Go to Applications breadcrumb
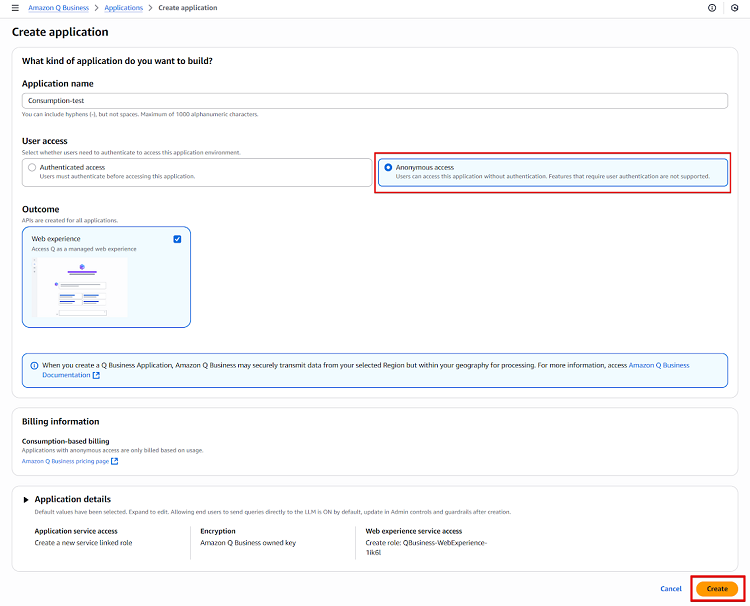Screen dimensions: 750x606 123,8
